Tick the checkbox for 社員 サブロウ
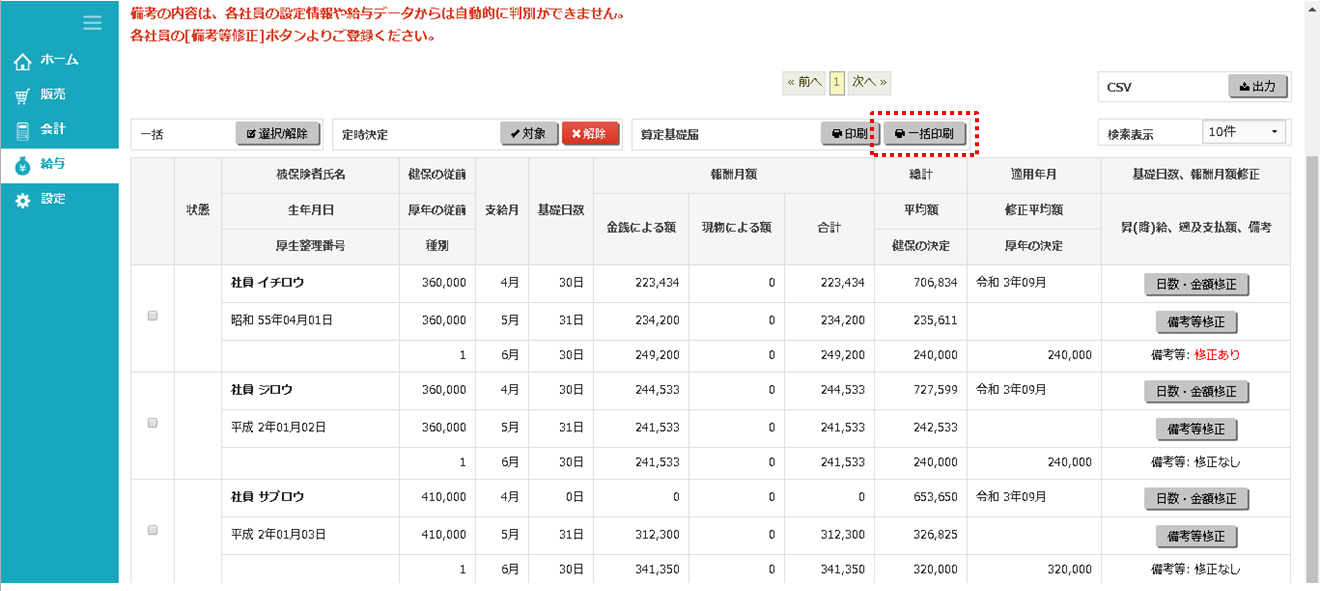This screenshot has width=1324, height=591. click(x=152, y=530)
